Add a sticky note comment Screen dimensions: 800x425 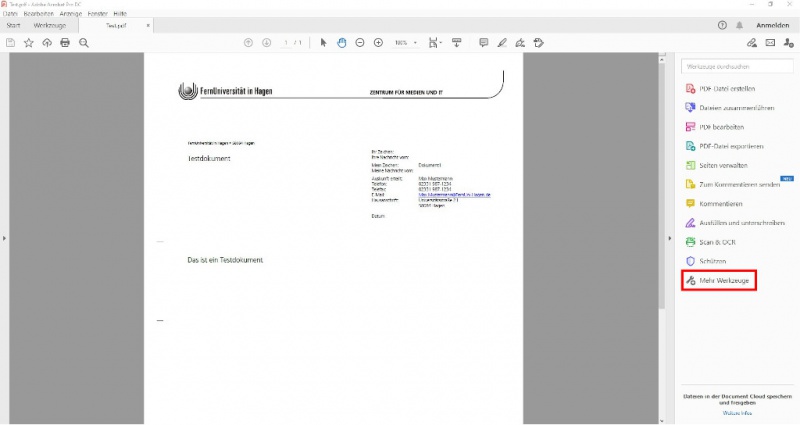tap(484, 43)
